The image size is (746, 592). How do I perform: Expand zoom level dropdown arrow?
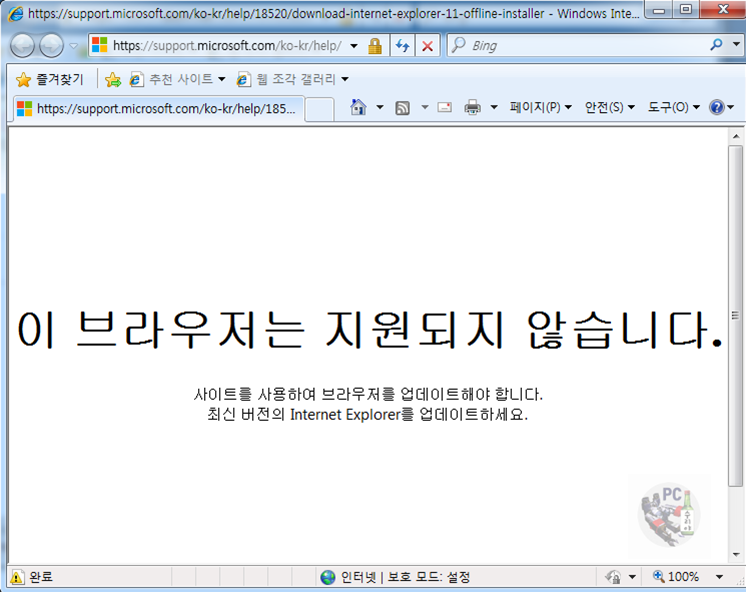(719, 577)
